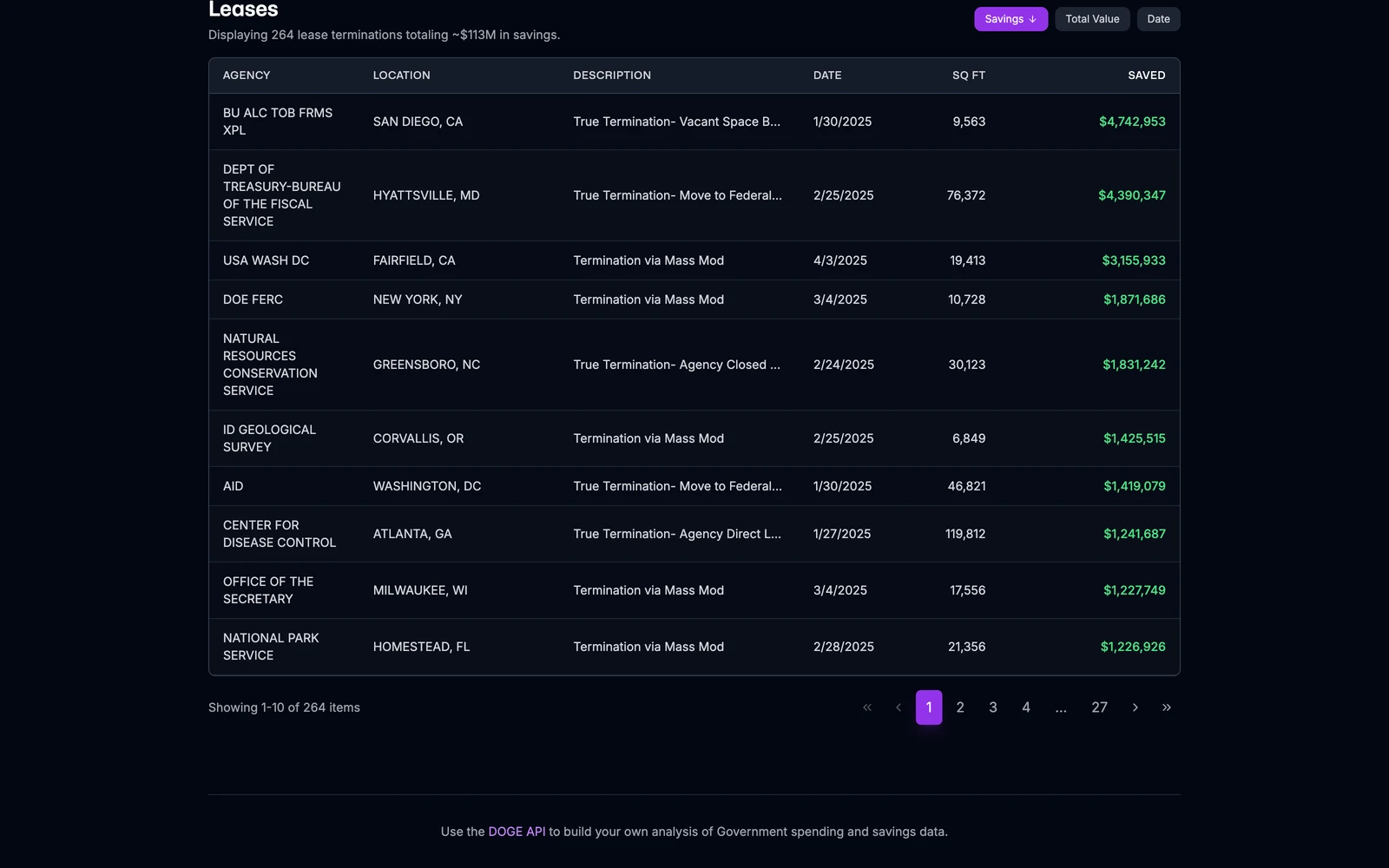Click the True Termination- Agency Closed description
Image resolution: width=1389 pixels, height=868 pixels.
click(676, 365)
